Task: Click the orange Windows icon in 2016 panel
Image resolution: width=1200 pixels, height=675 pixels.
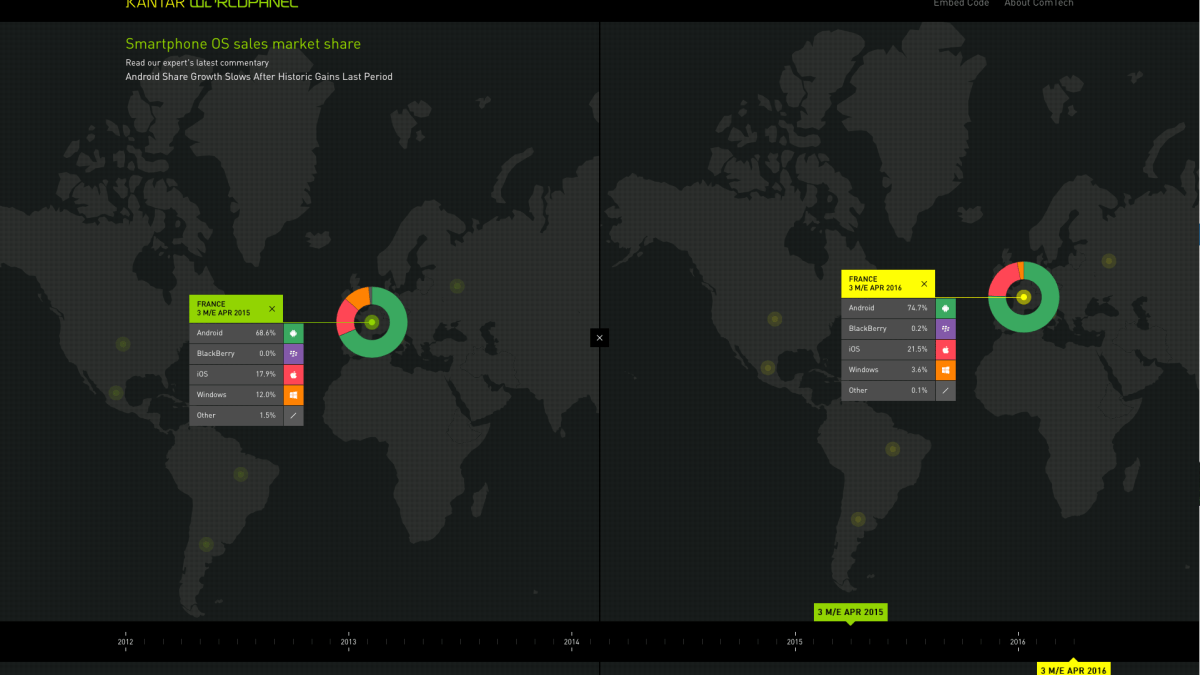Action: coord(945,370)
